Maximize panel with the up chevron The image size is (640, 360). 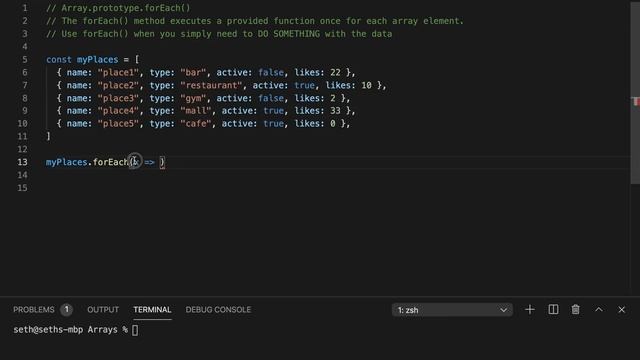click(x=599, y=310)
